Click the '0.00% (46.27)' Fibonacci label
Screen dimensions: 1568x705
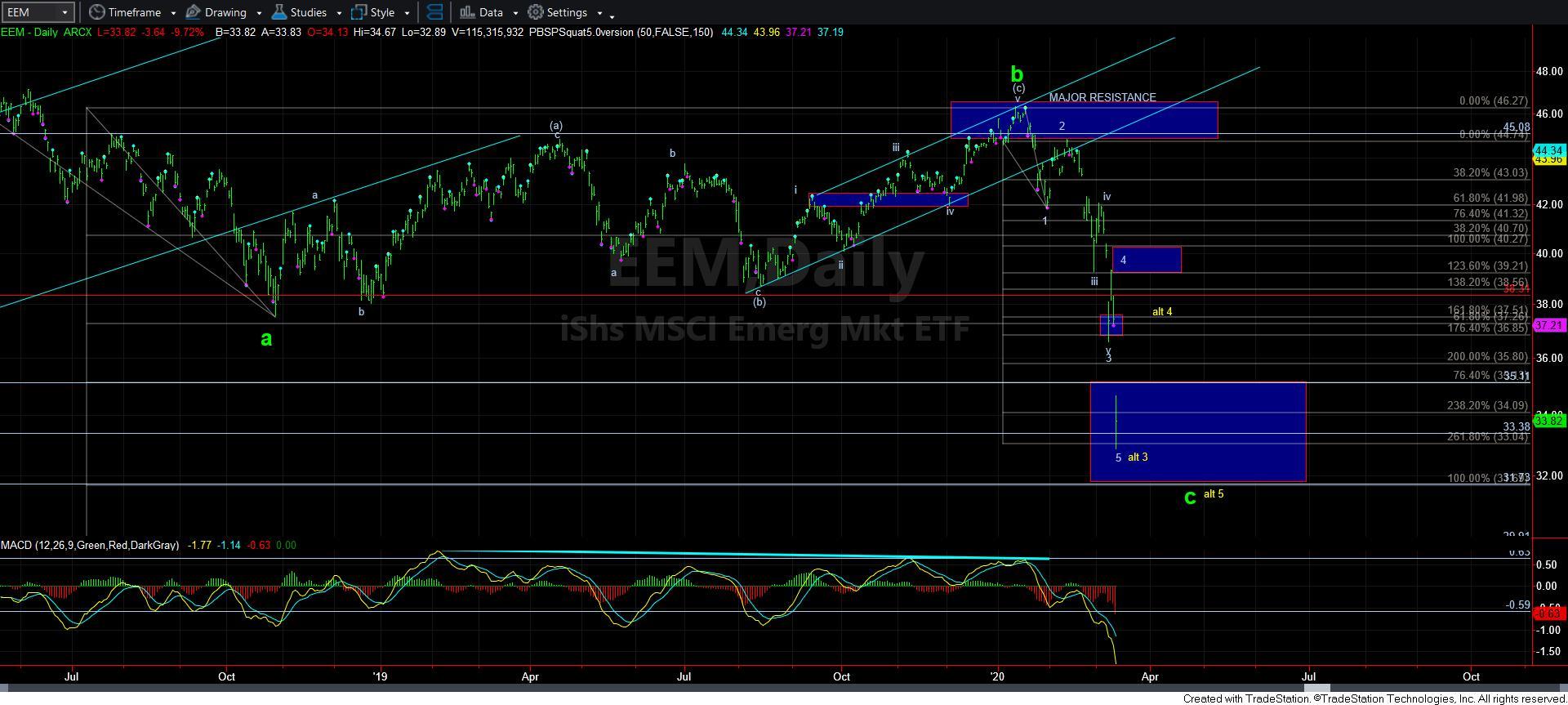pyautogui.click(x=1494, y=101)
